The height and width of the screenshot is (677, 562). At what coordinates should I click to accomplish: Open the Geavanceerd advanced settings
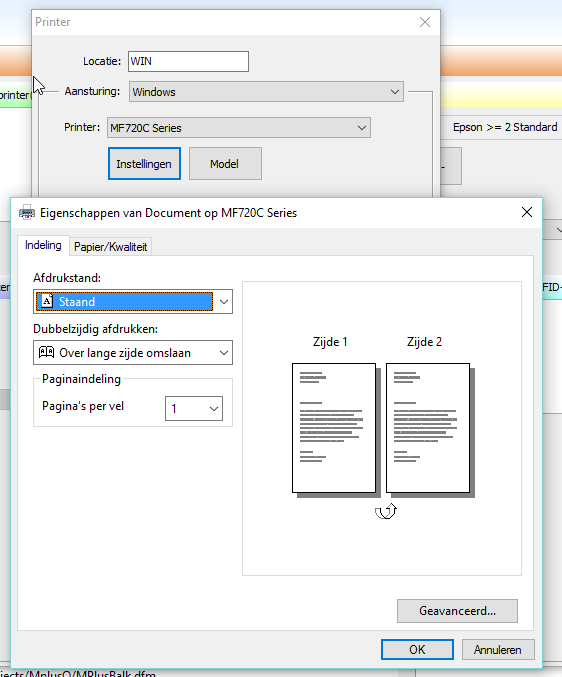[x=458, y=611]
